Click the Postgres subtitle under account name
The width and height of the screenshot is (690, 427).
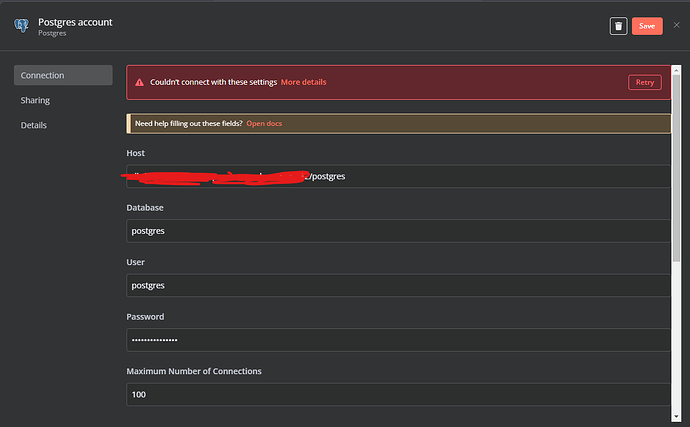(52, 33)
